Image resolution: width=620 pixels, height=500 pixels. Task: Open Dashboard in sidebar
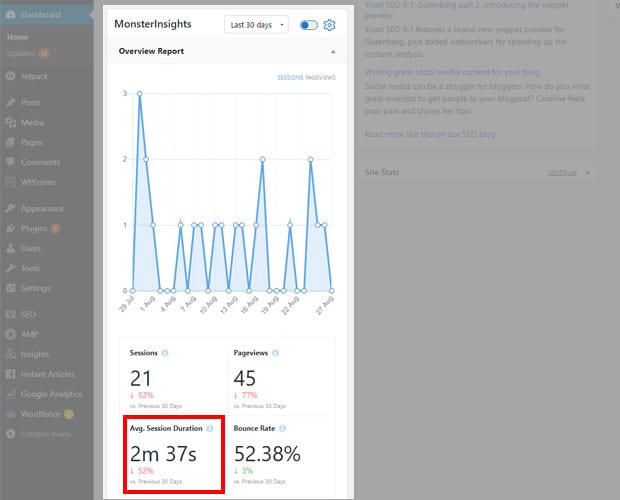tap(46, 15)
